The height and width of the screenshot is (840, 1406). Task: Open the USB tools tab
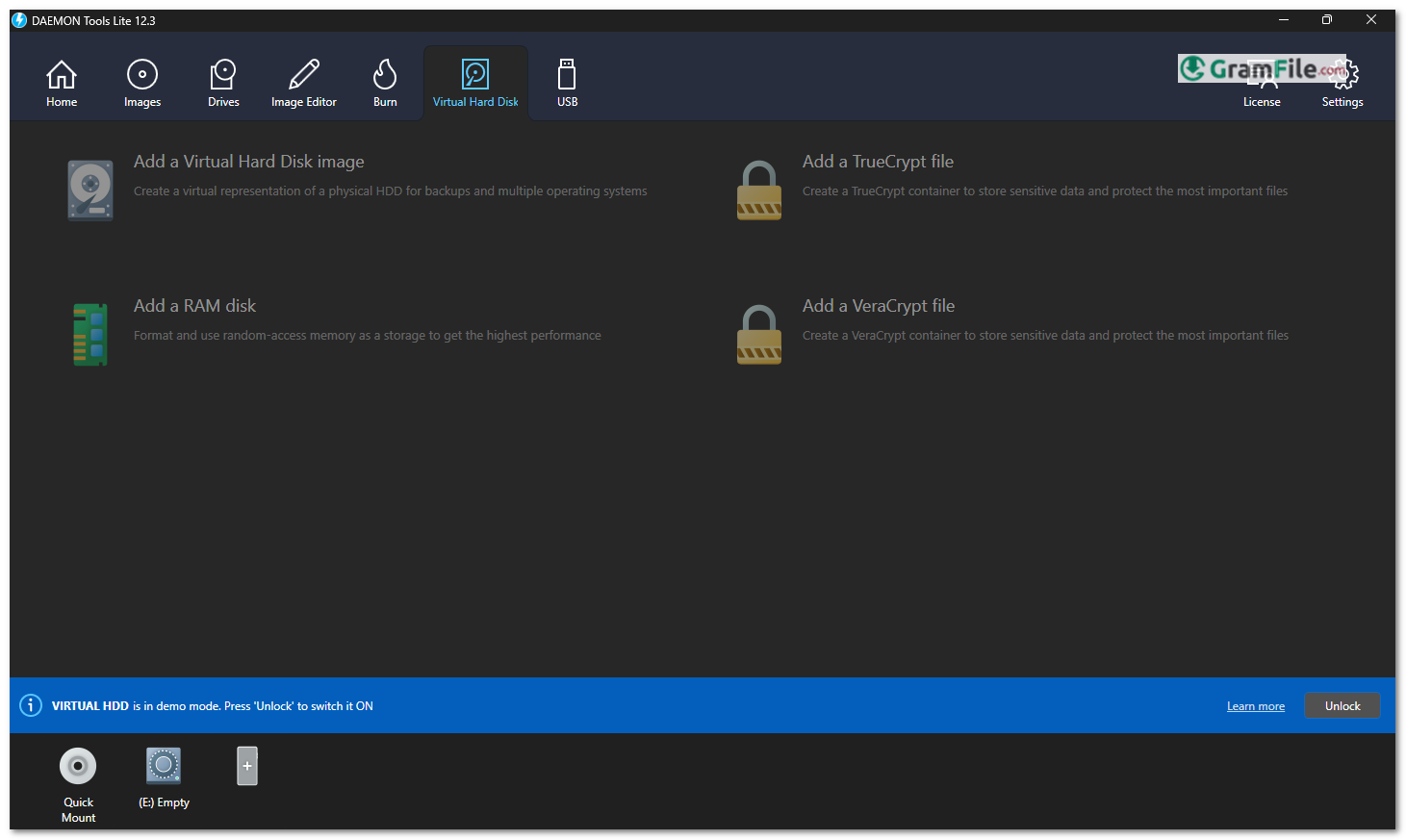point(567,83)
